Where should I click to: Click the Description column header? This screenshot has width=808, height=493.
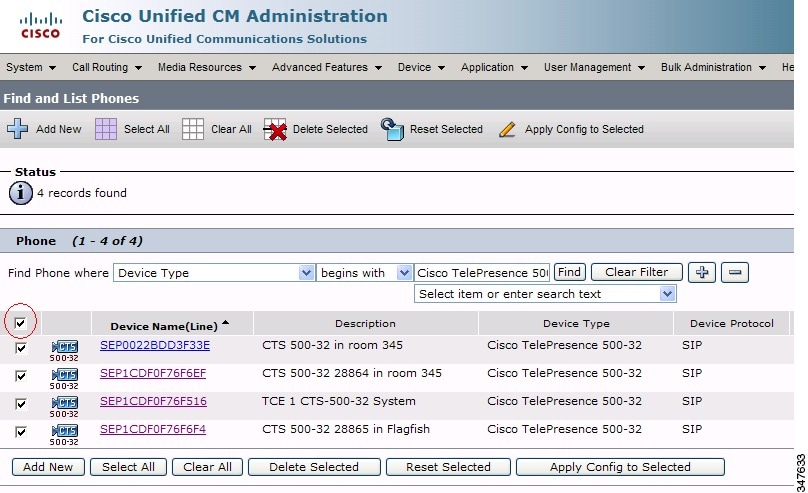tap(365, 324)
